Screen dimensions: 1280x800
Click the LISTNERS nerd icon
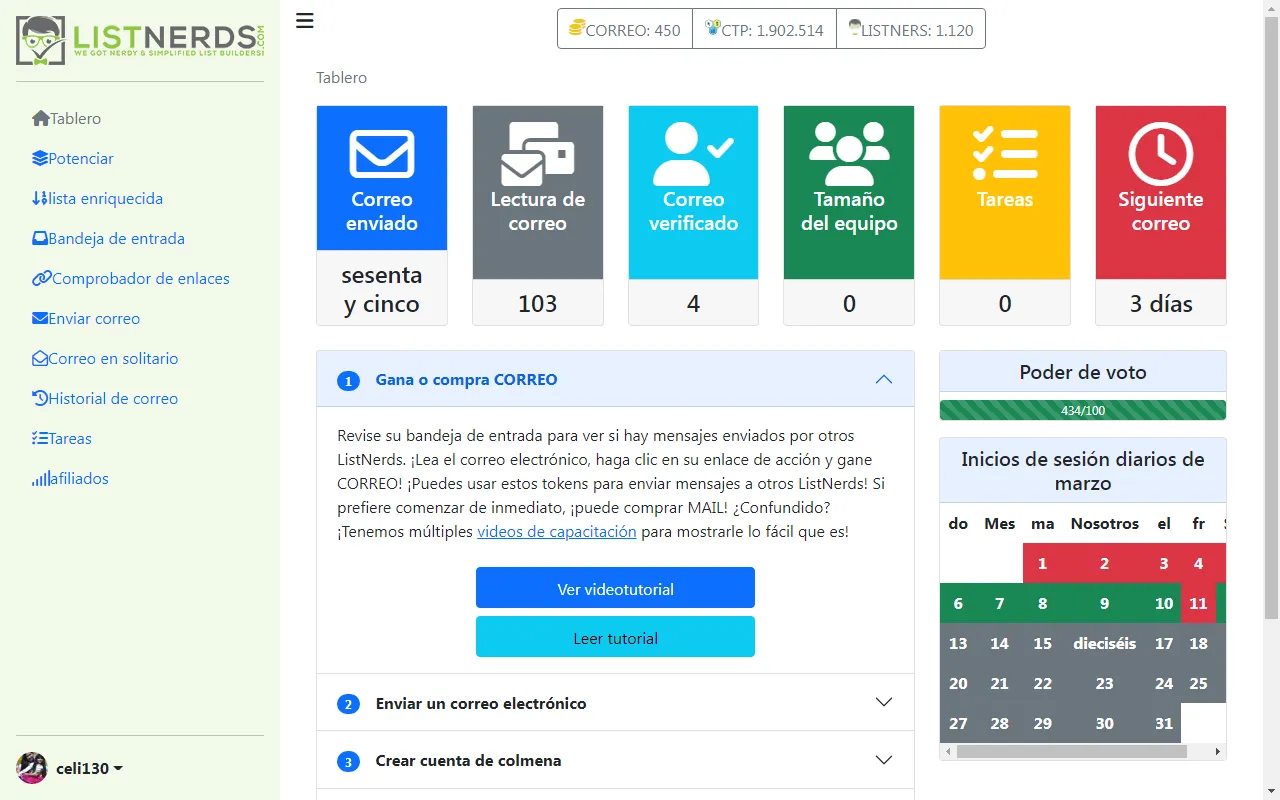(x=855, y=28)
